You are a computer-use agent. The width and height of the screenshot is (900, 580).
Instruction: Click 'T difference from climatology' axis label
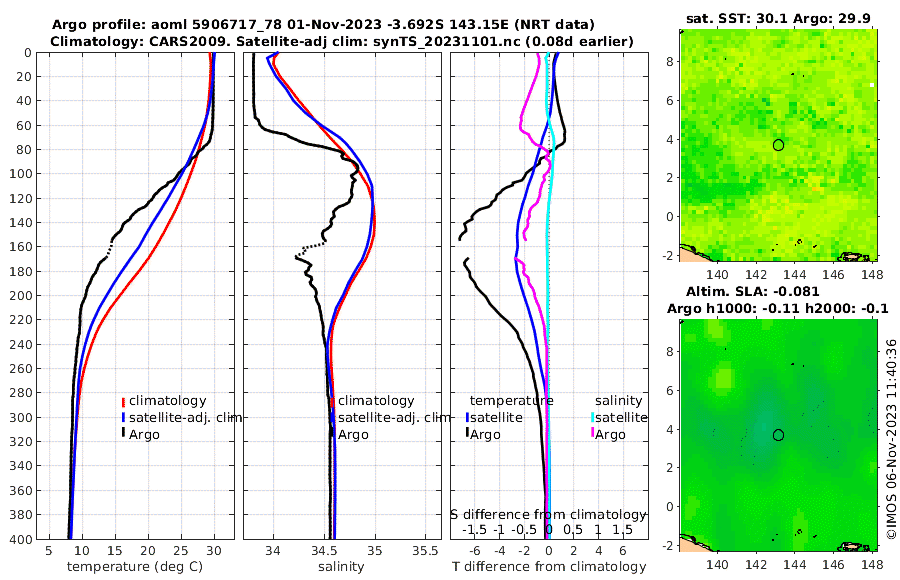[549, 566]
